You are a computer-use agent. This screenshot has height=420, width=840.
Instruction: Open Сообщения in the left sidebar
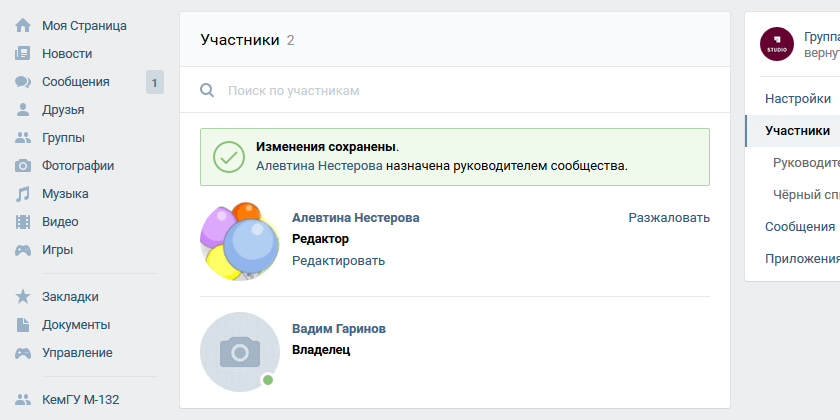(76, 82)
